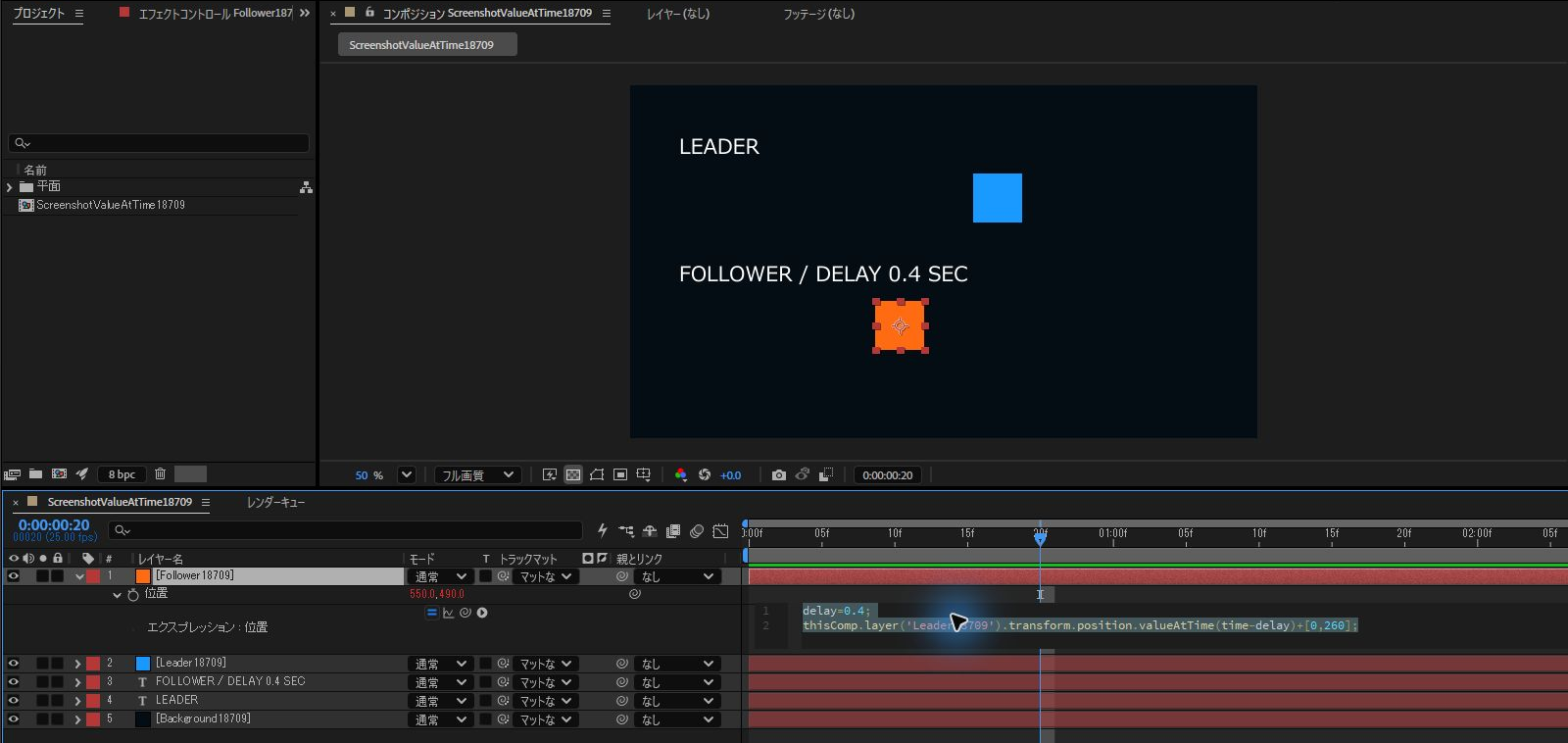Show the expression post-graph icon
This screenshot has height=743, width=1568.
[448, 613]
